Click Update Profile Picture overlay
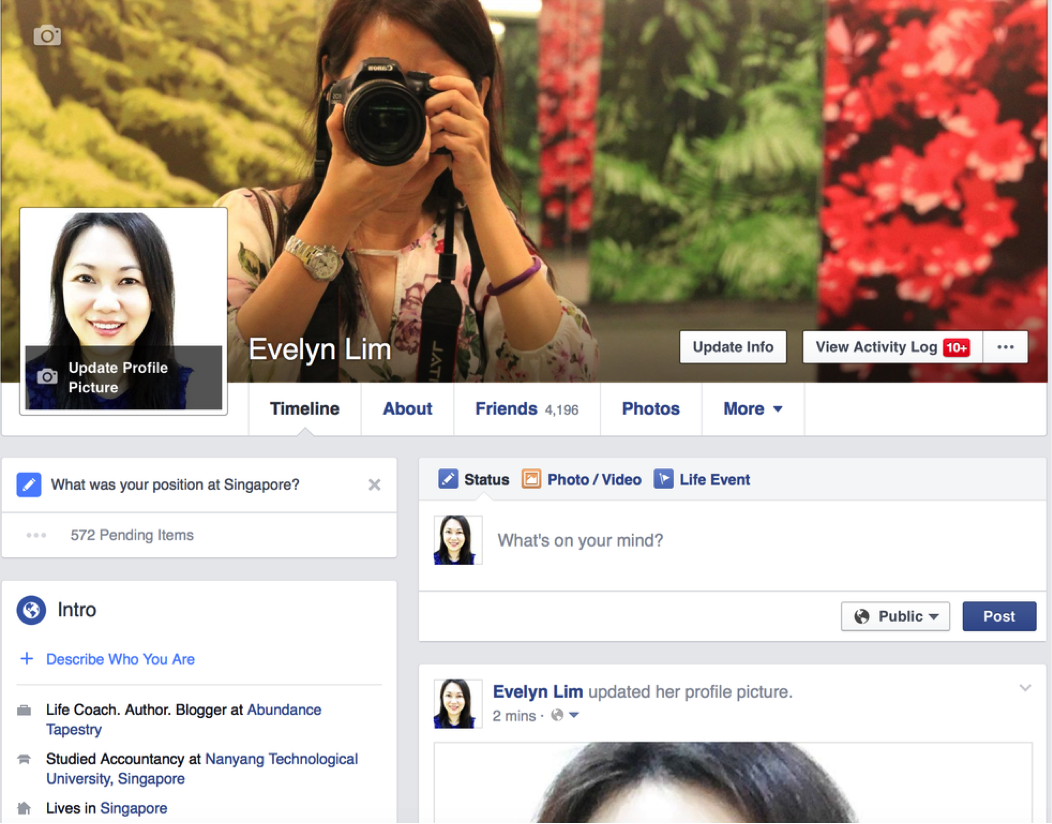The width and height of the screenshot is (1052, 824). (123, 377)
